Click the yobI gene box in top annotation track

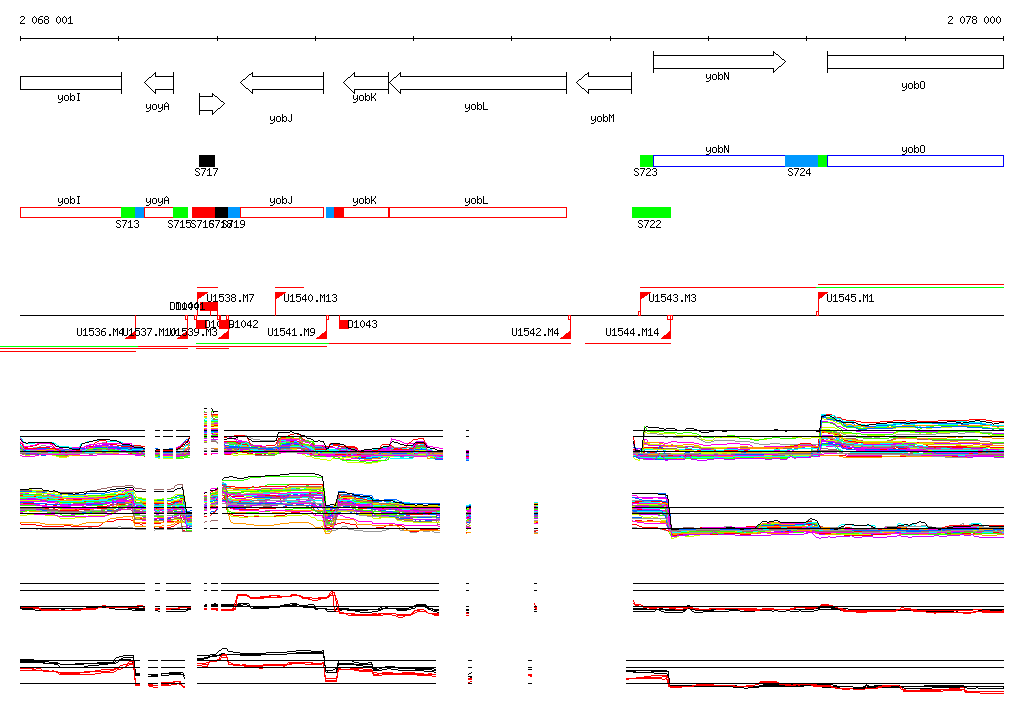tap(71, 83)
